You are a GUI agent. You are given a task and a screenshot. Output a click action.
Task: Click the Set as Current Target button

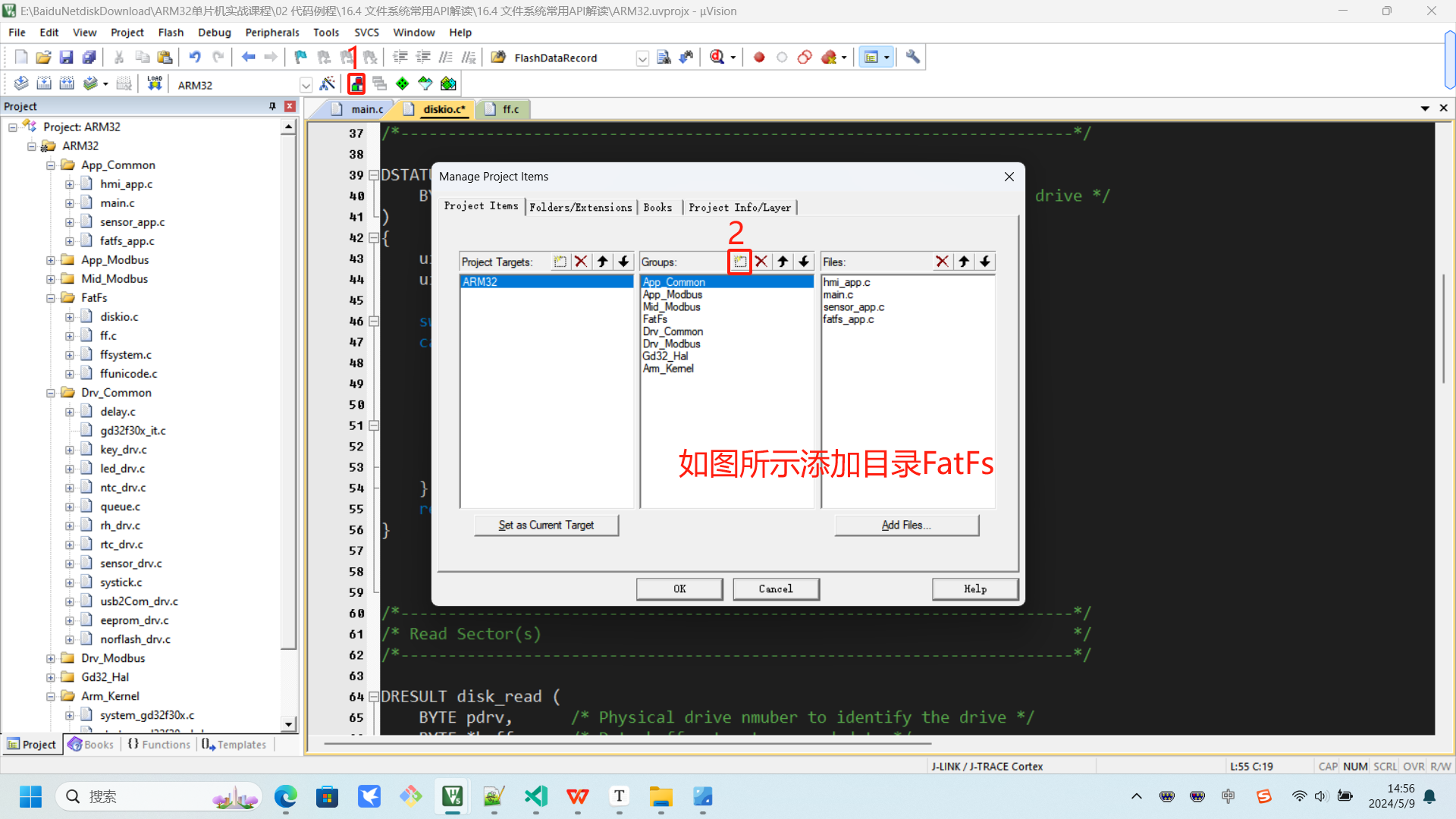point(546,526)
